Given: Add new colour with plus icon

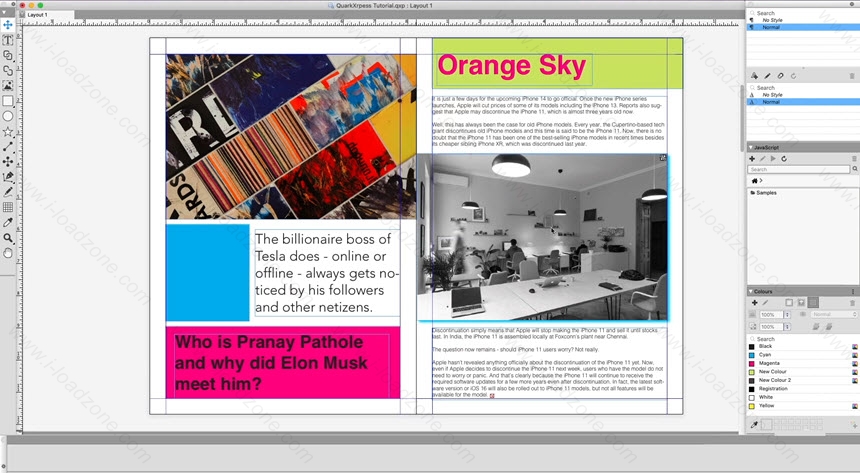Looking at the screenshot, I should tap(754, 302).
